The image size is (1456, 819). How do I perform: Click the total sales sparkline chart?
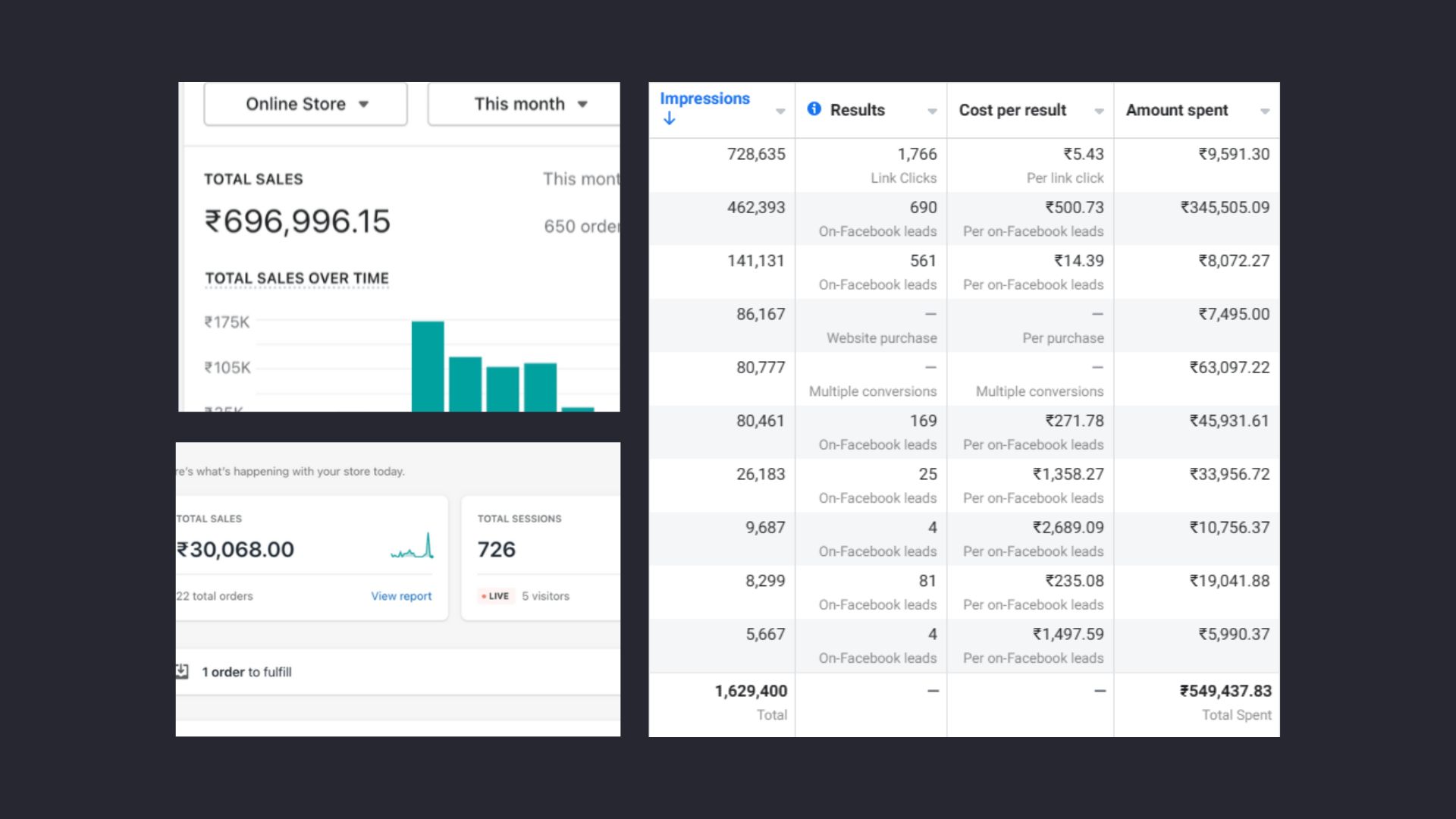point(413,547)
